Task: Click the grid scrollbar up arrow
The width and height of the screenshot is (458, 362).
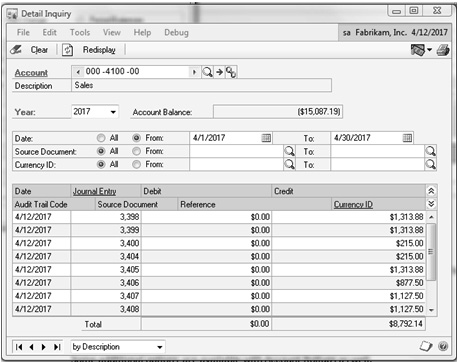Action: [x=431, y=217]
